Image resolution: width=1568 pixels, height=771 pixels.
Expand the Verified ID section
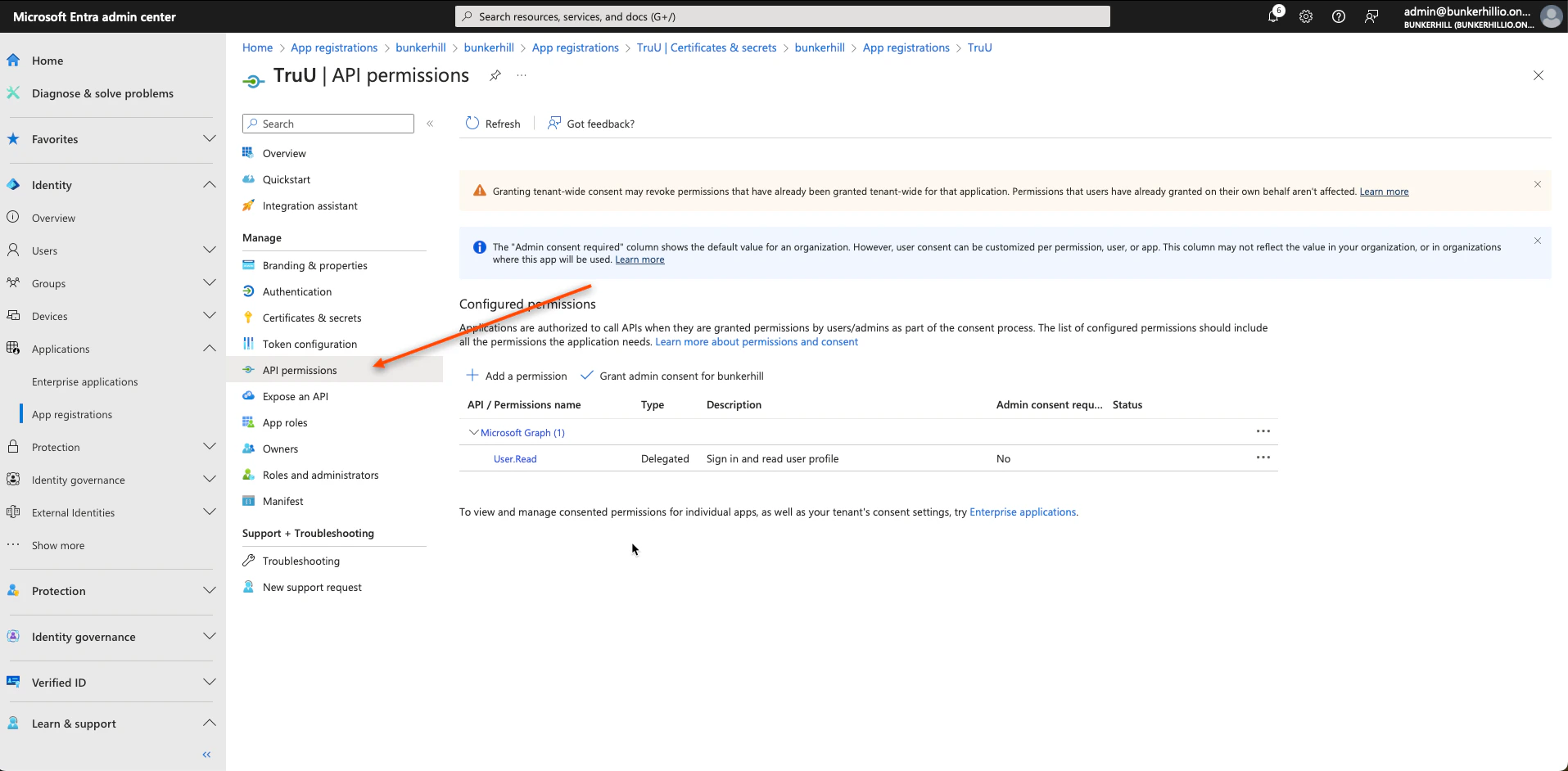(210, 683)
